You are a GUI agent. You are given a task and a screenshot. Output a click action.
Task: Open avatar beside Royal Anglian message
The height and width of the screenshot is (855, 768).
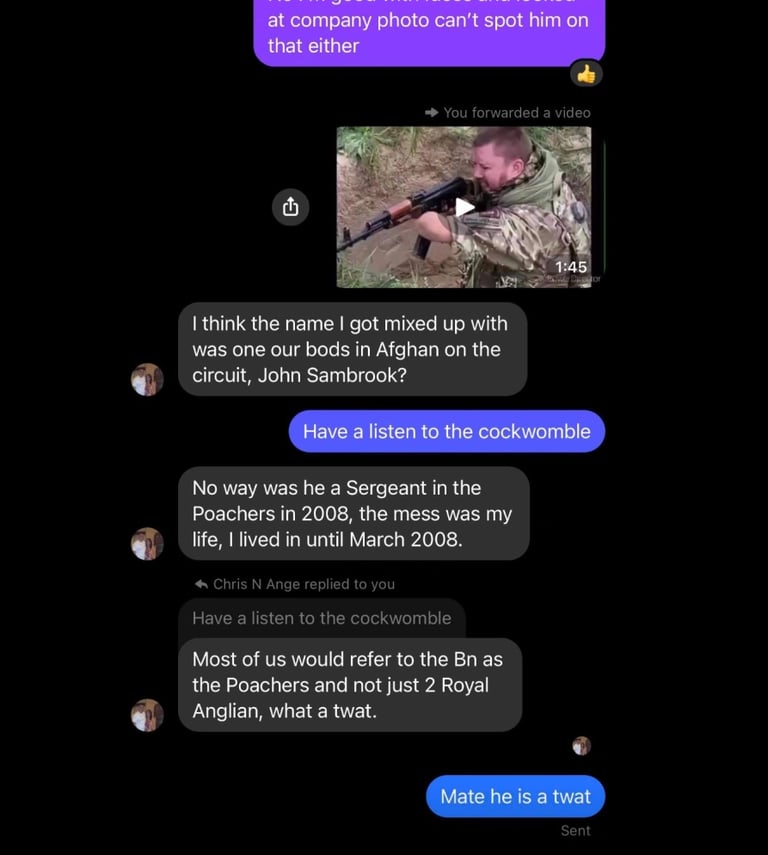tap(147, 715)
